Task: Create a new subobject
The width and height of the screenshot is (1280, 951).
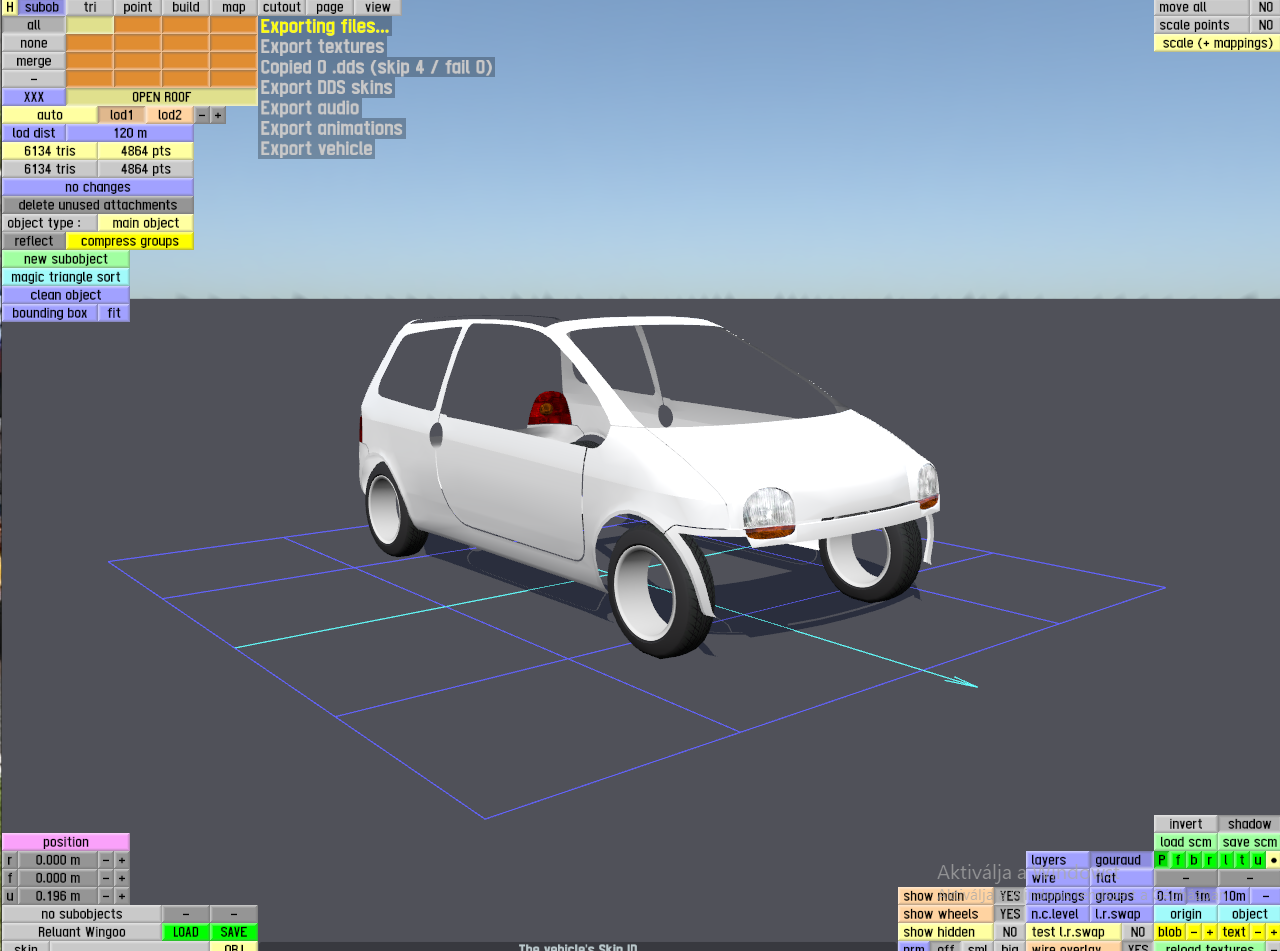Action: 66,259
